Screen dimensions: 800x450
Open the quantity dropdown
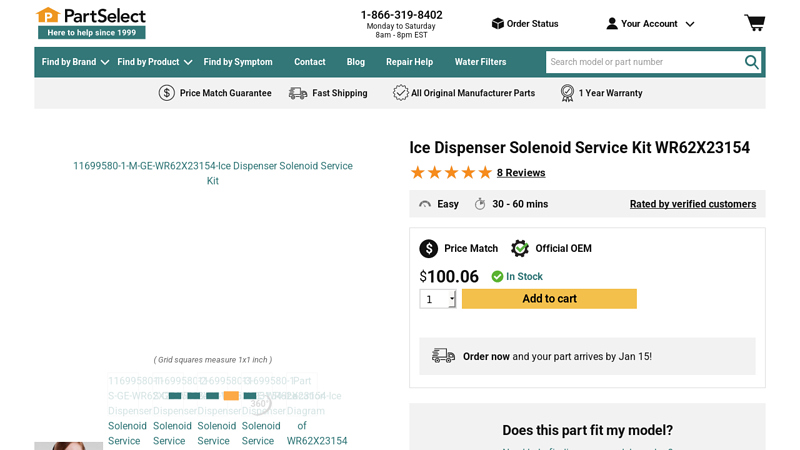click(x=438, y=299)
